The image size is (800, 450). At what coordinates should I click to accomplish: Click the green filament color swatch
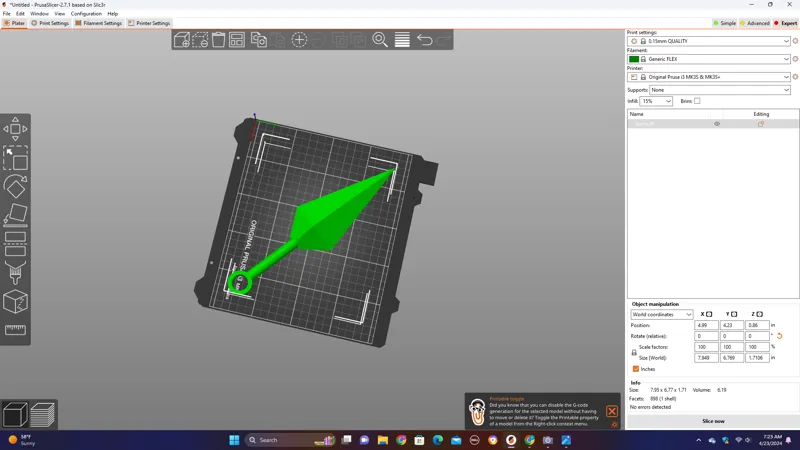(634, 59)
